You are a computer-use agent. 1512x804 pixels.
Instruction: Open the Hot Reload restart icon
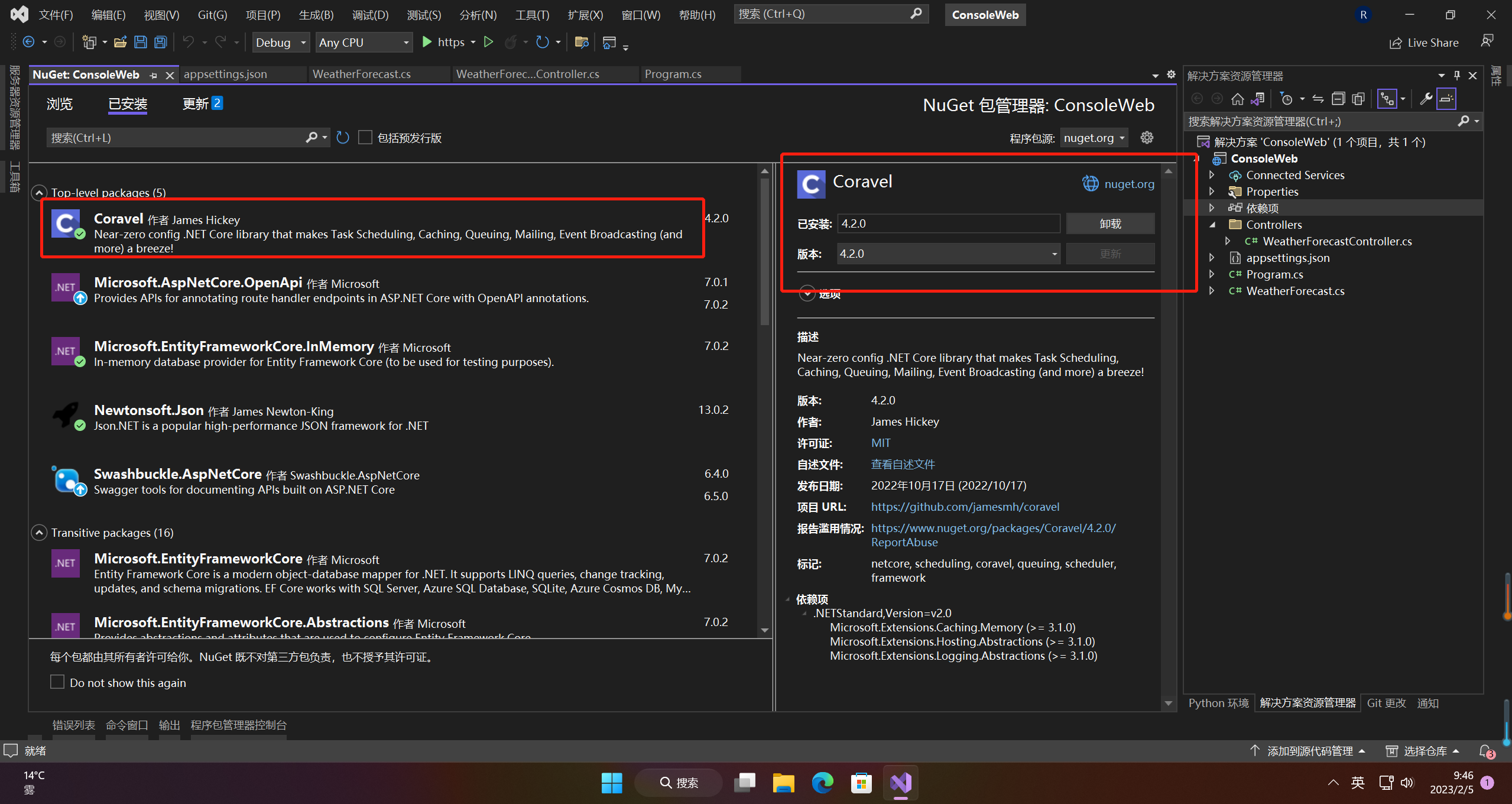542,42
